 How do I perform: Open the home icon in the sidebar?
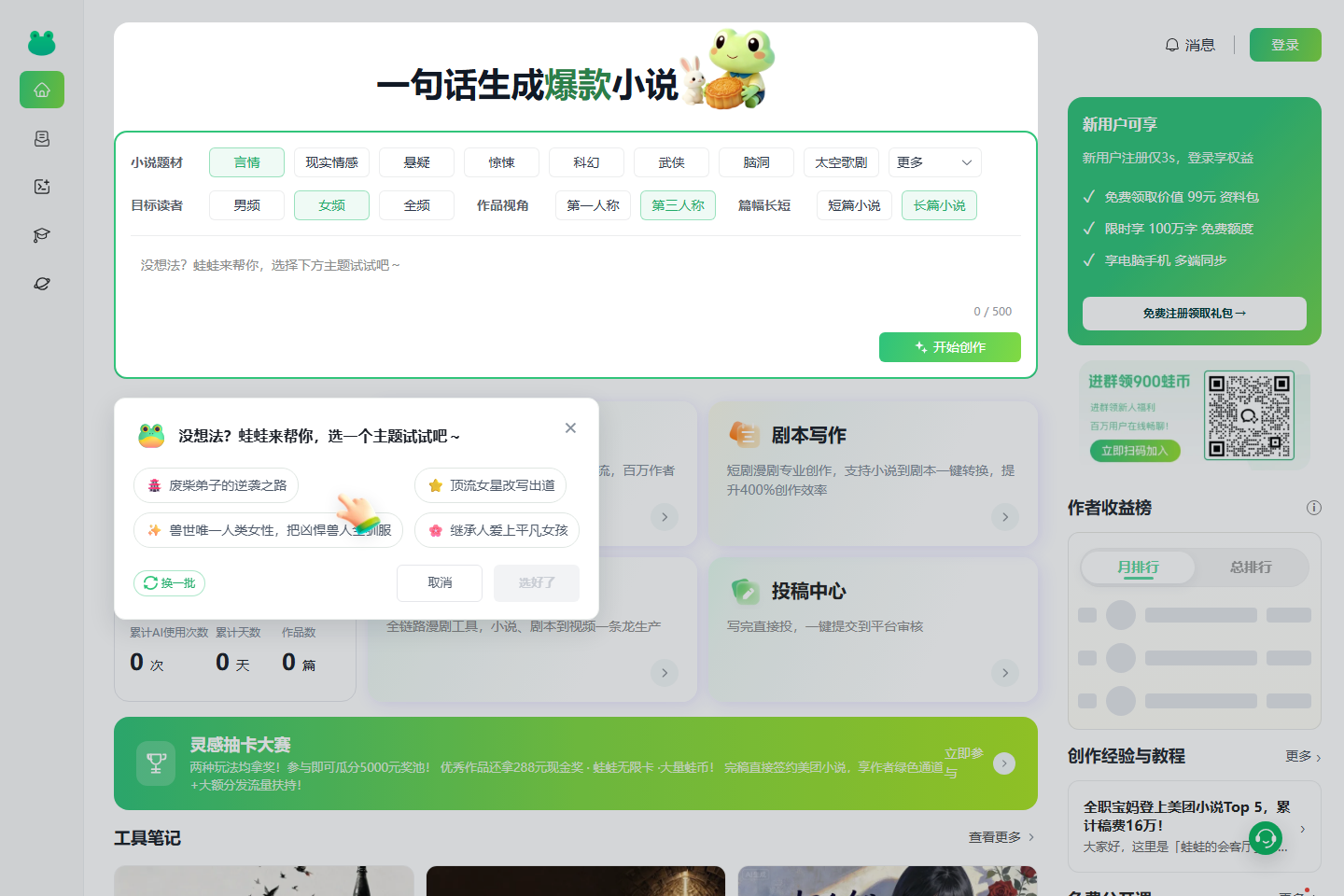pyautogui.click(x=42, y=90)
